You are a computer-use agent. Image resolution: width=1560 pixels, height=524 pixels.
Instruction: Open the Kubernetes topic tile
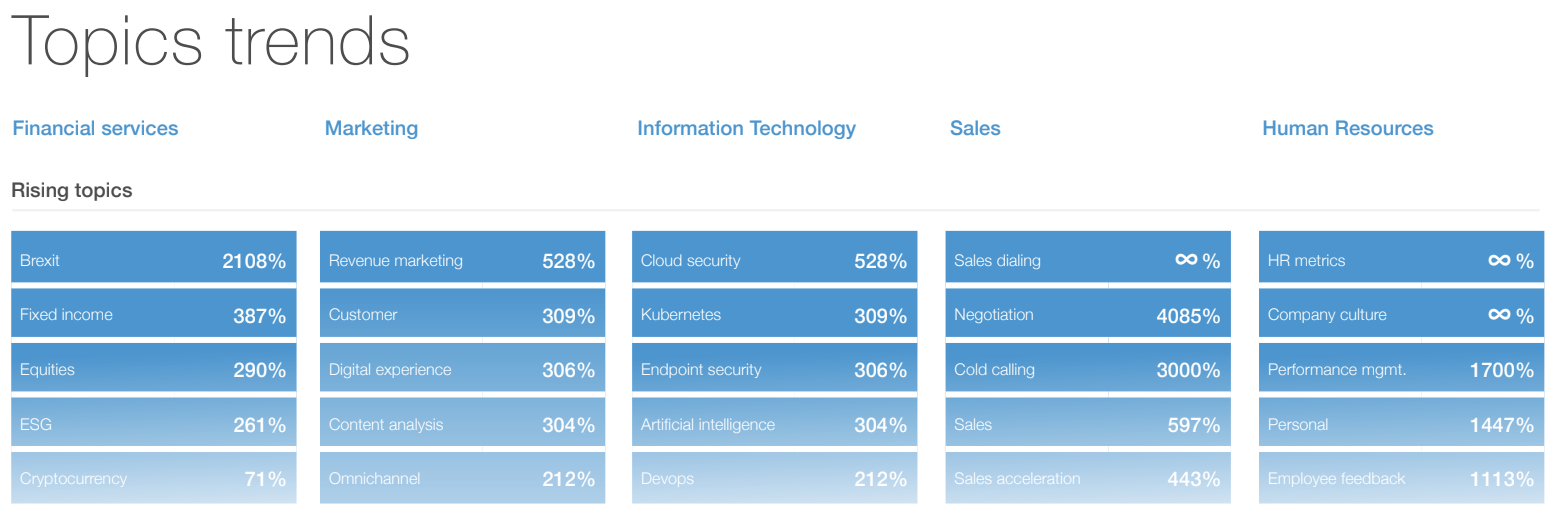(774, 315)
